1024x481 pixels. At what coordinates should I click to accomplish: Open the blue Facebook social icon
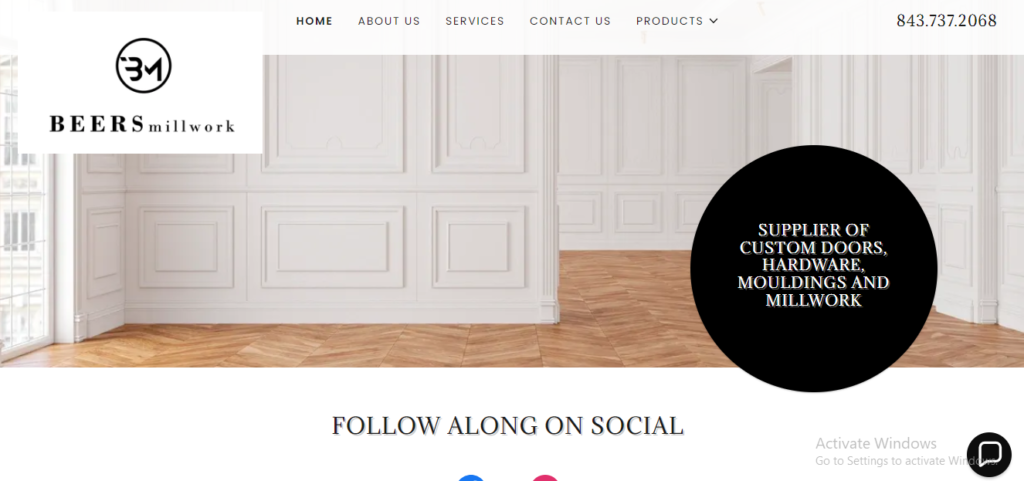pos(471,478)
